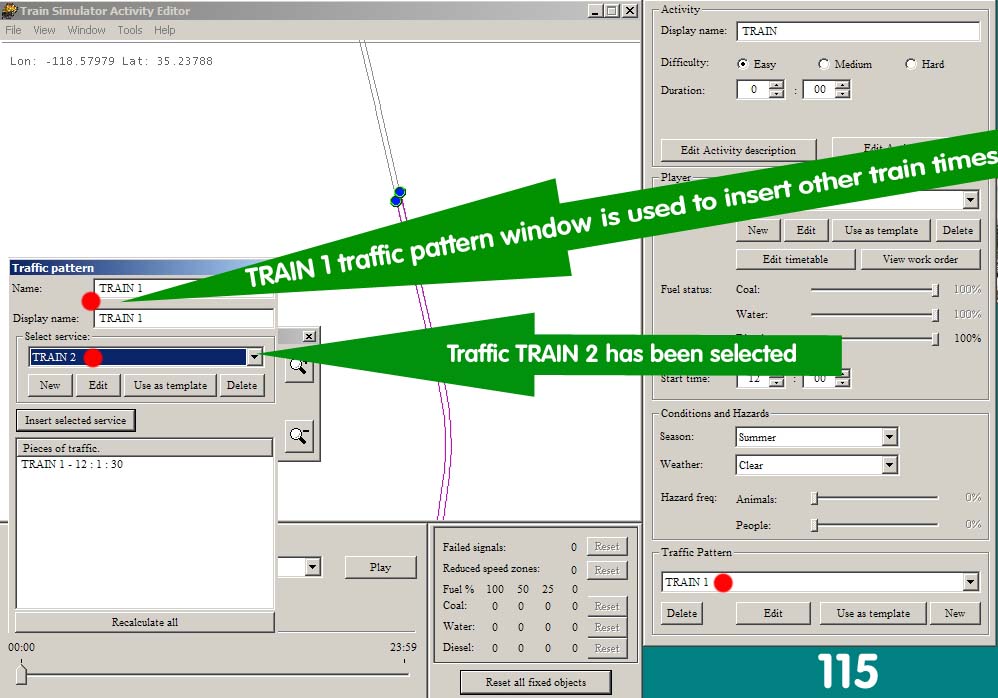
Task: Open the Season dropdown
Action: coord(889,436)
